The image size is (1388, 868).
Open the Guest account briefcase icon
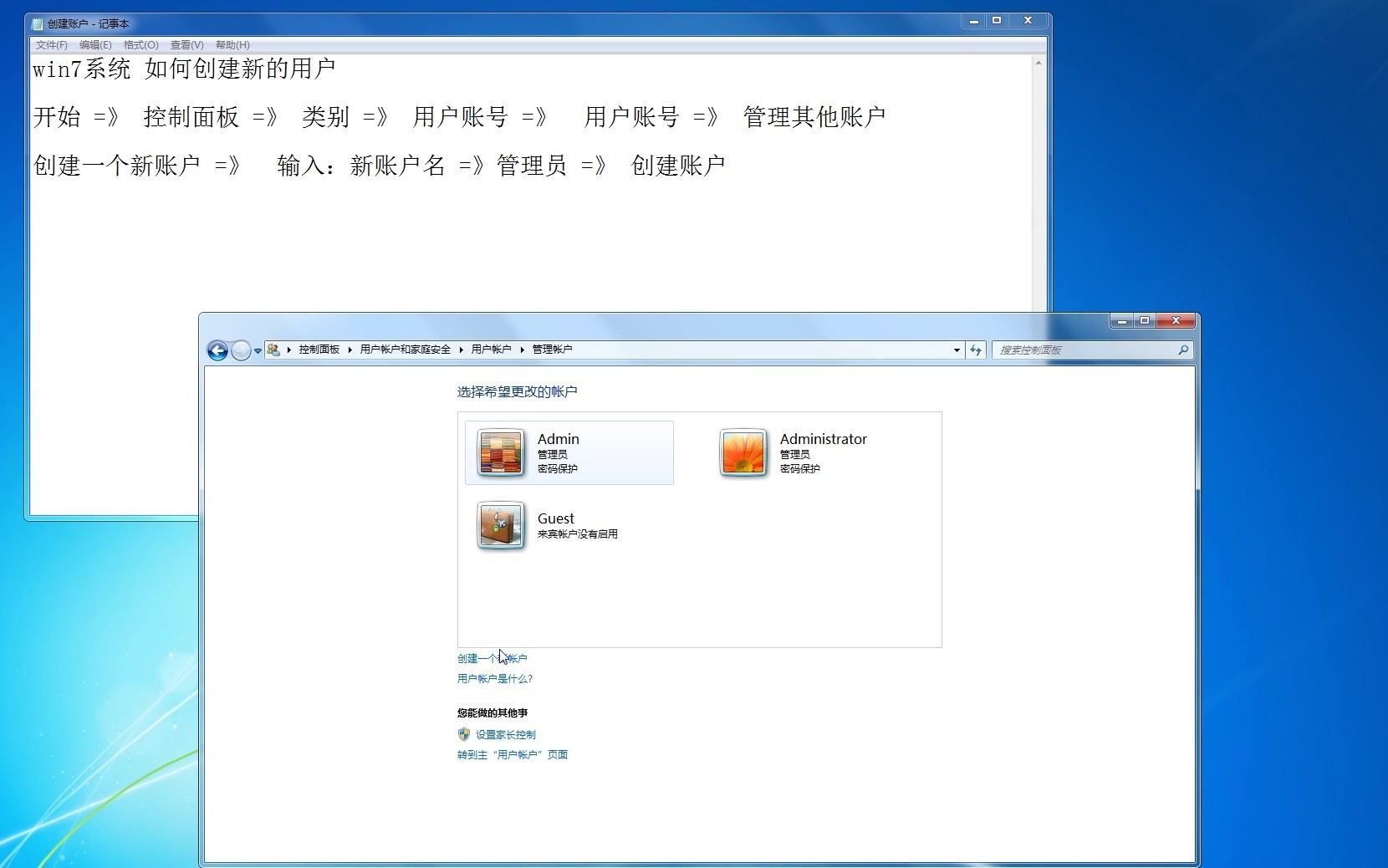coord(501,525)
